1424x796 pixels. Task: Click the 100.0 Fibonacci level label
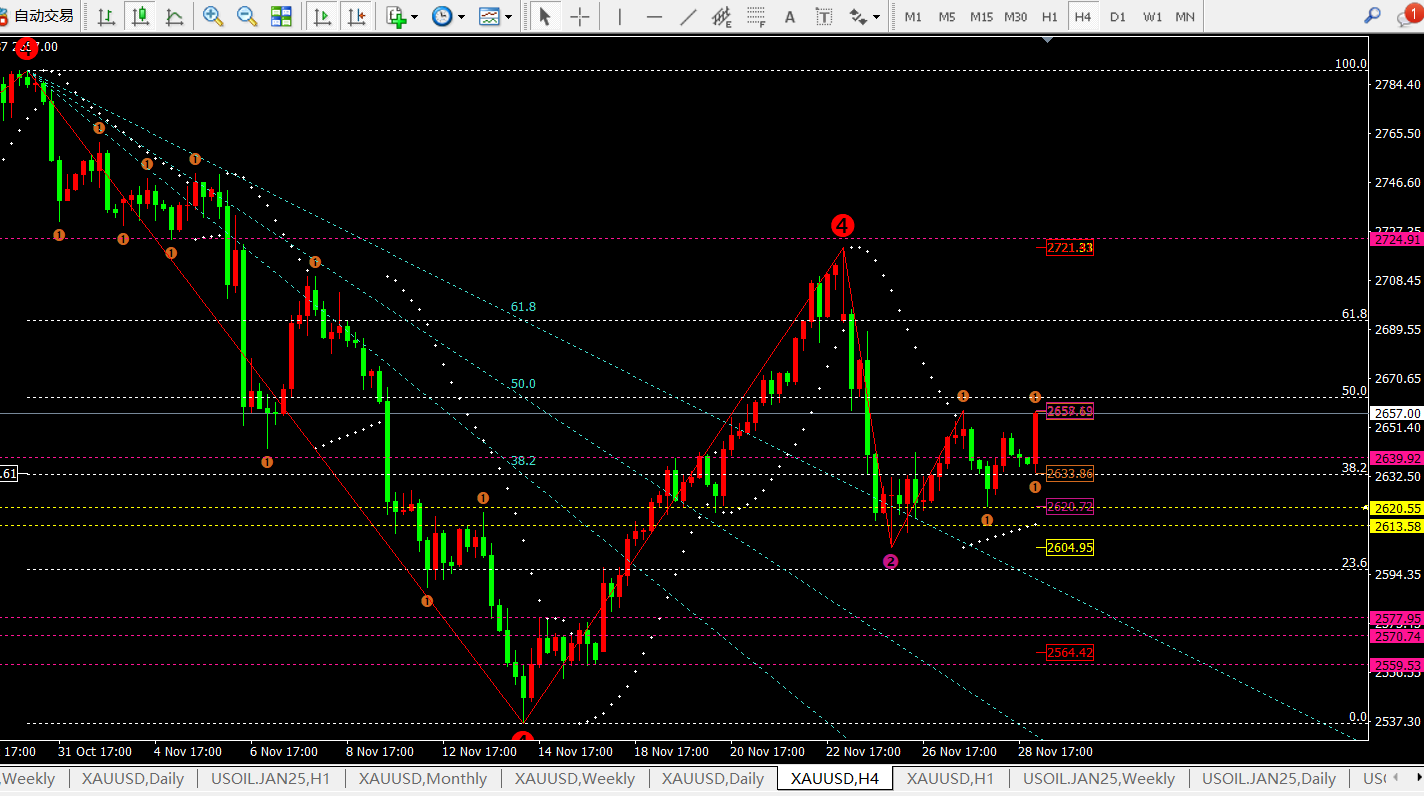1351,64
